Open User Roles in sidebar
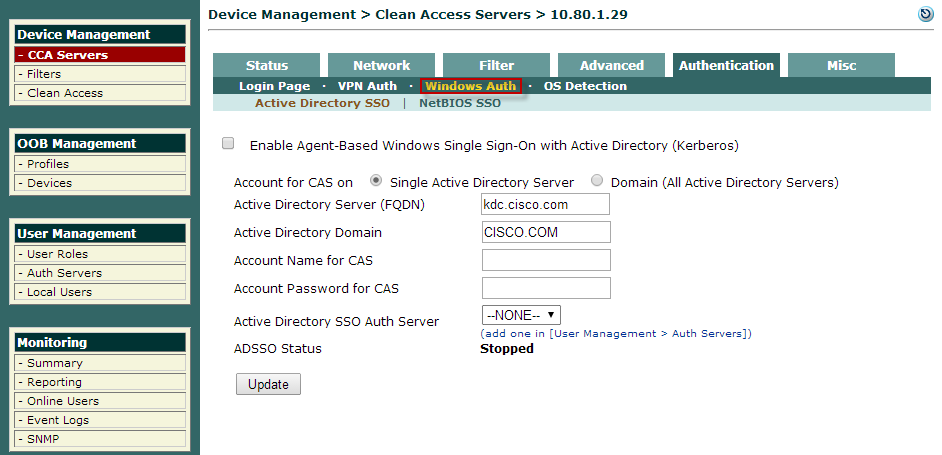Image resolution: width=942 pixels, height=455 pixels. (x=100, y=254)
